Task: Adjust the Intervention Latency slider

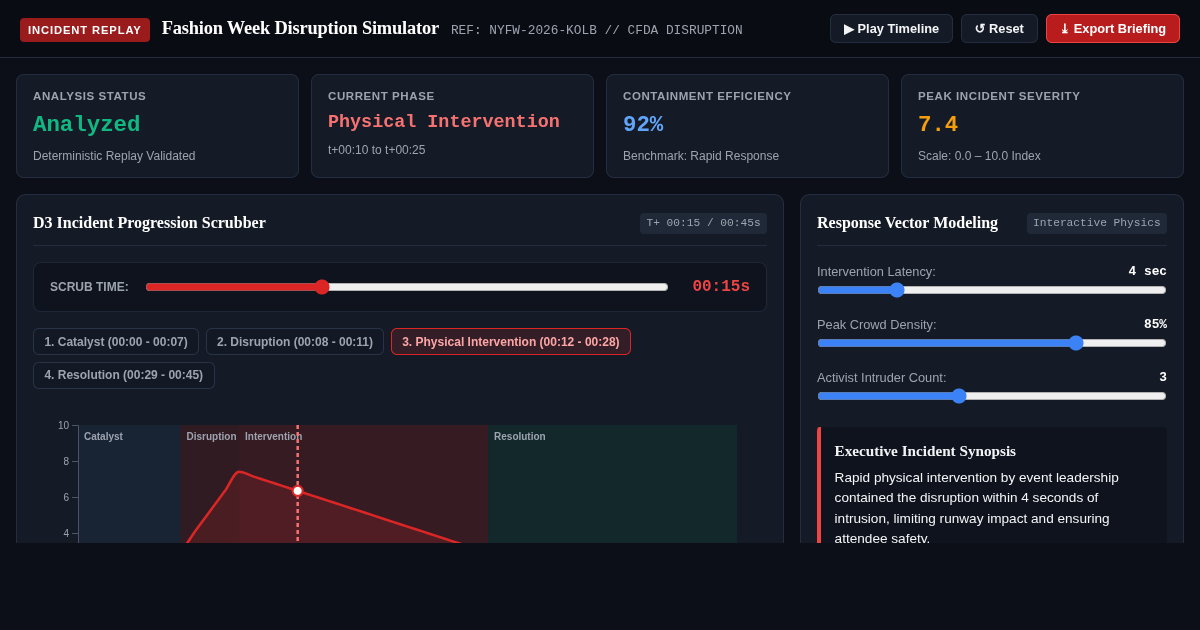Action: [992, 290]
